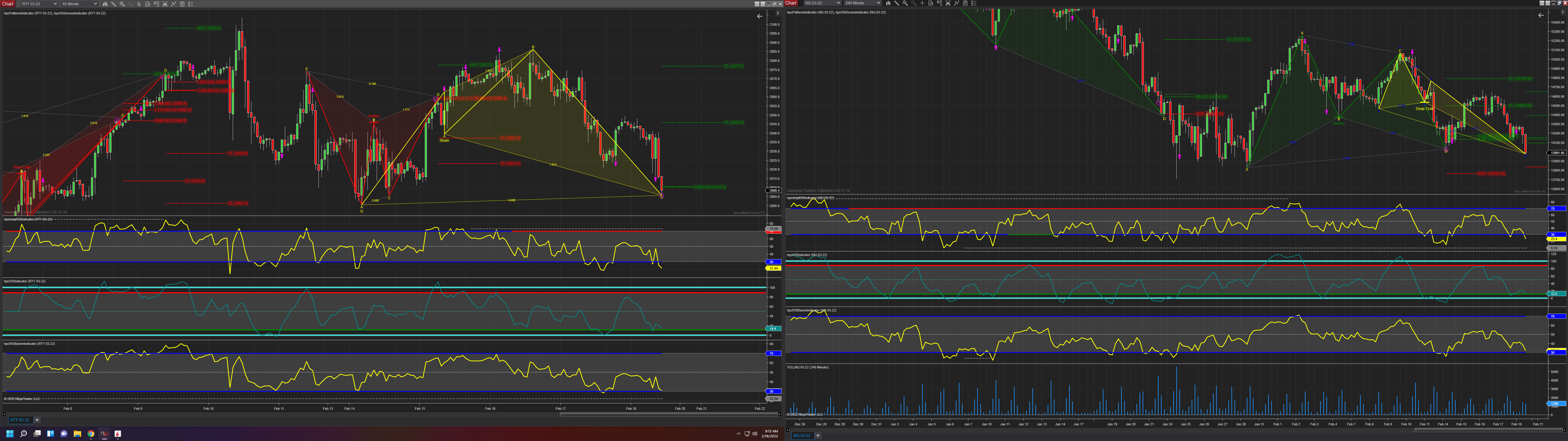Screen dimensions: 1568x441
Task: Select drawing tools pencil in RTY chart
Action: point(114,4)
